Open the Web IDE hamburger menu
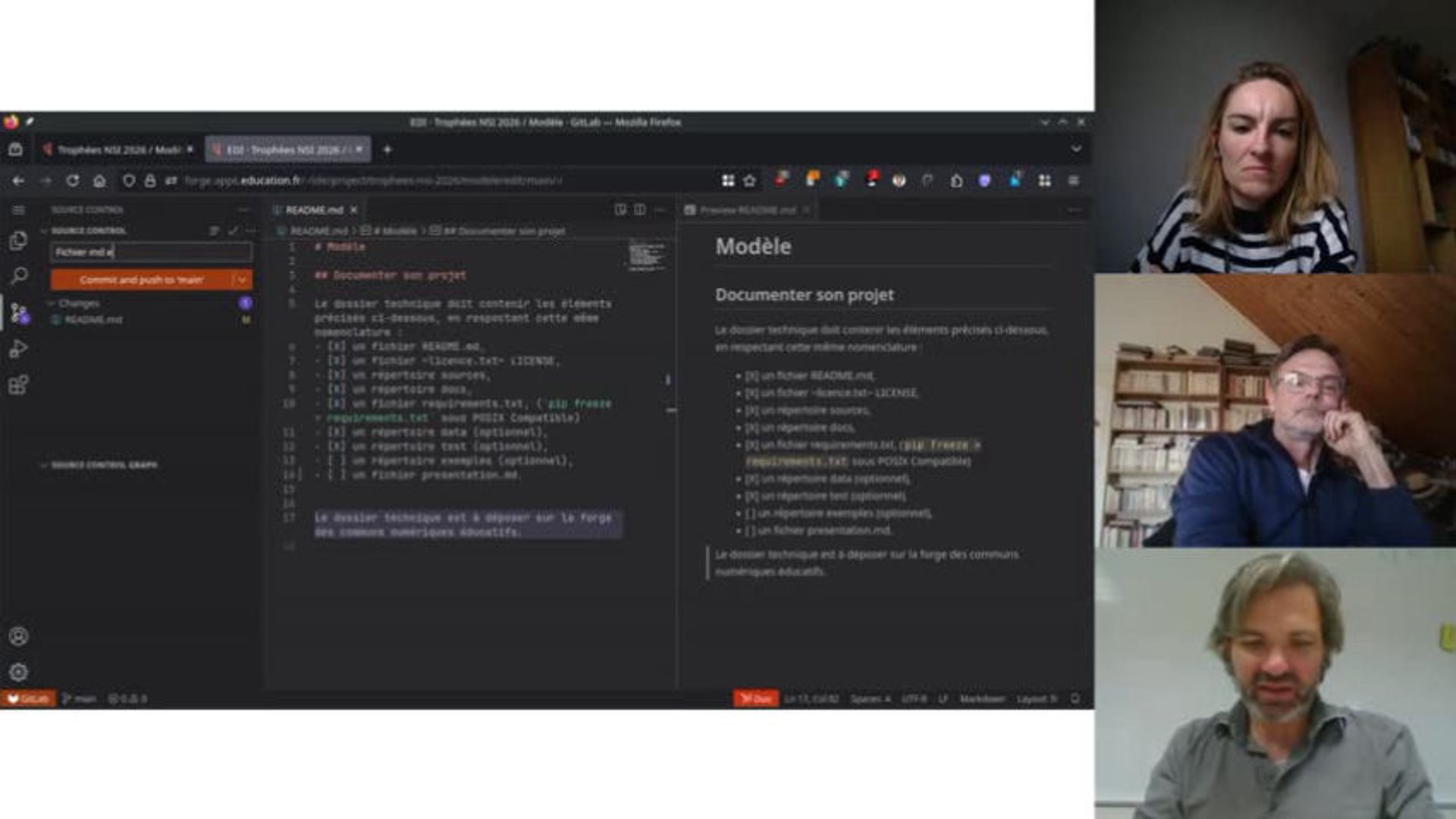The width and height of the screenshot is (1456, 819). coord(19,210)
